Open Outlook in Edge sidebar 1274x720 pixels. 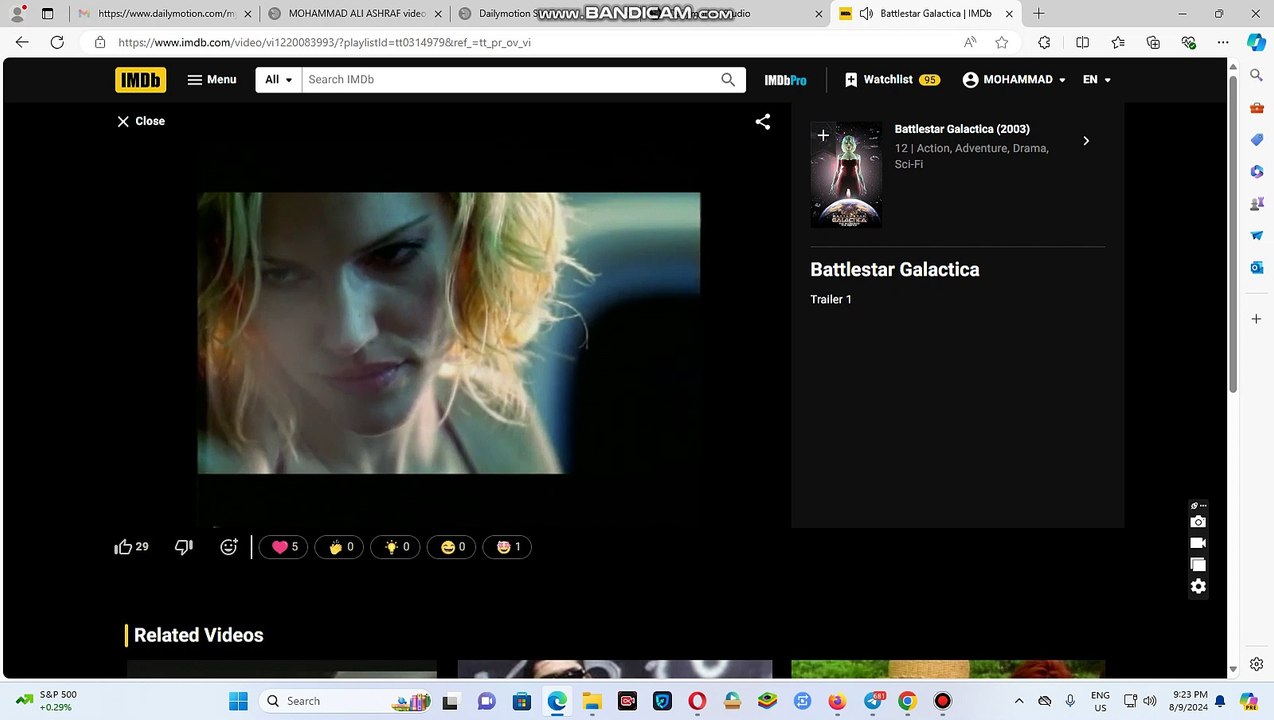[x=1257, y=267]
